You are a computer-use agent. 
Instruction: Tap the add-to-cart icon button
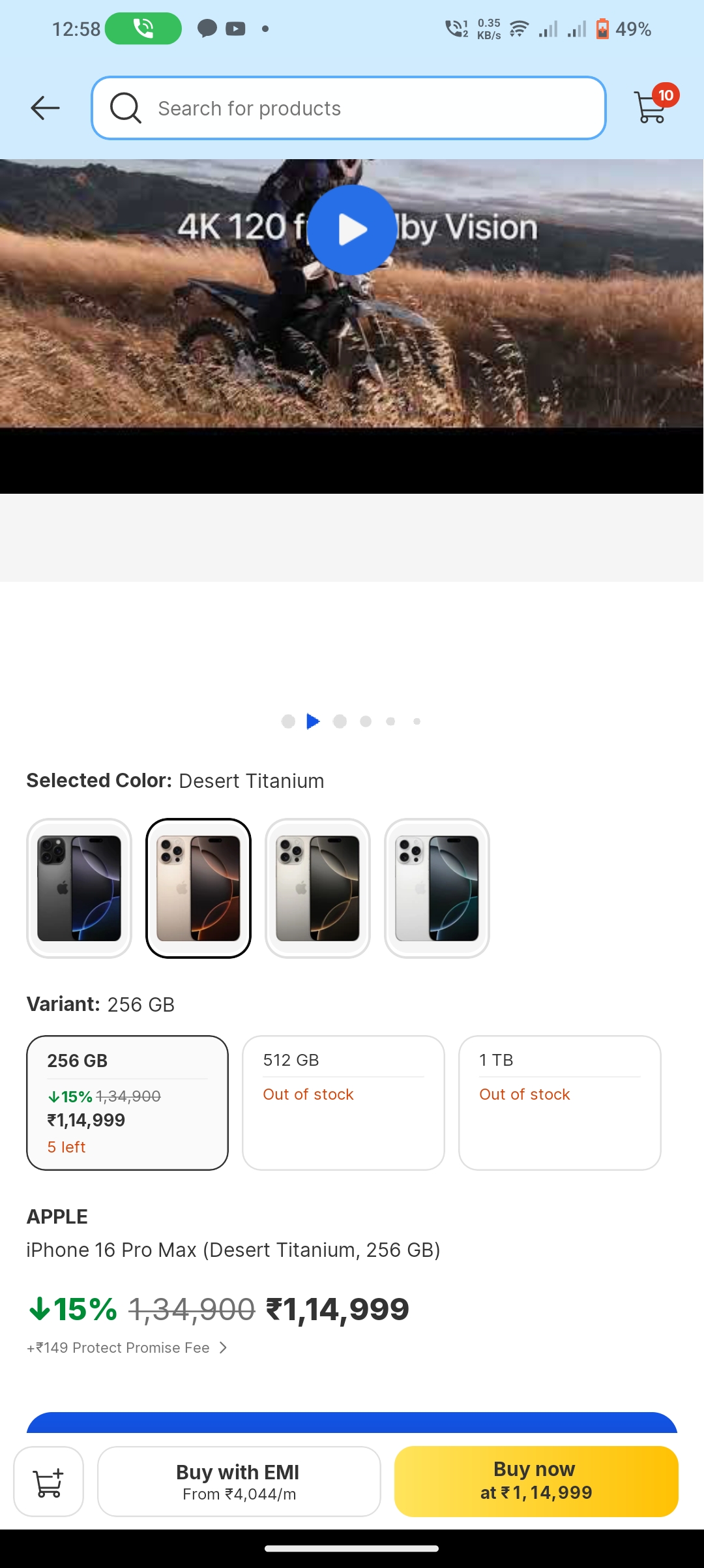49,1481
